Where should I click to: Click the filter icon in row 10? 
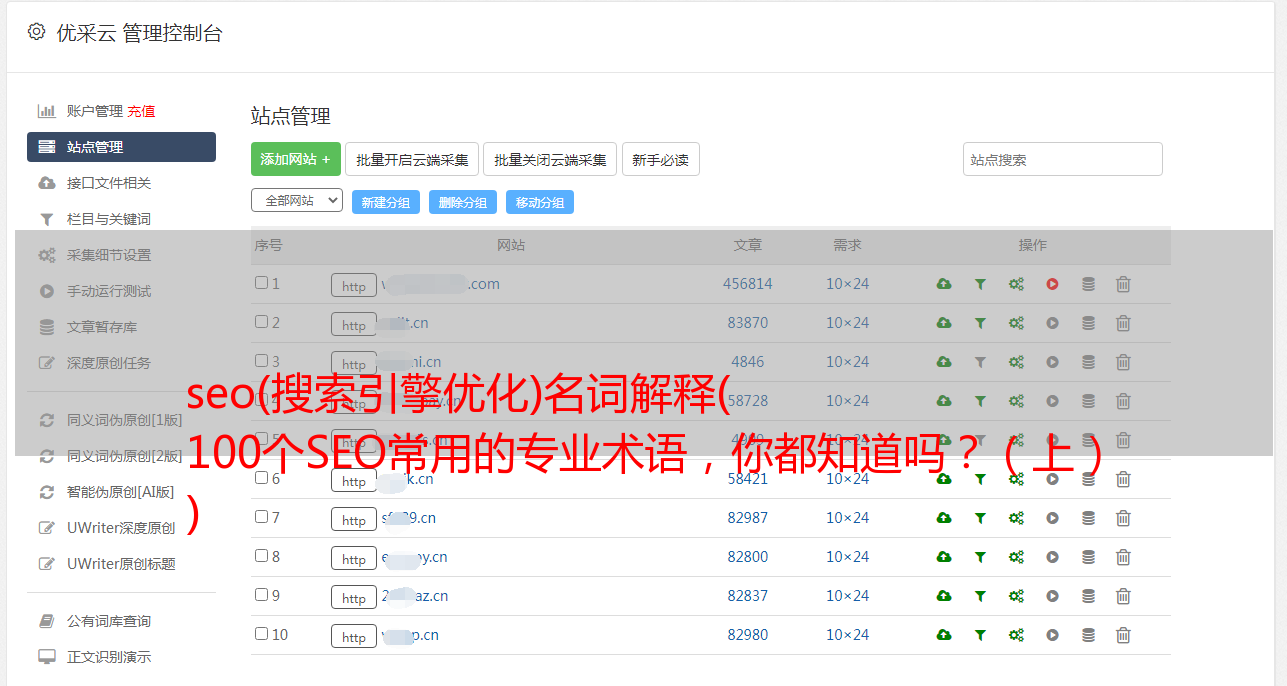coord(980,635)
